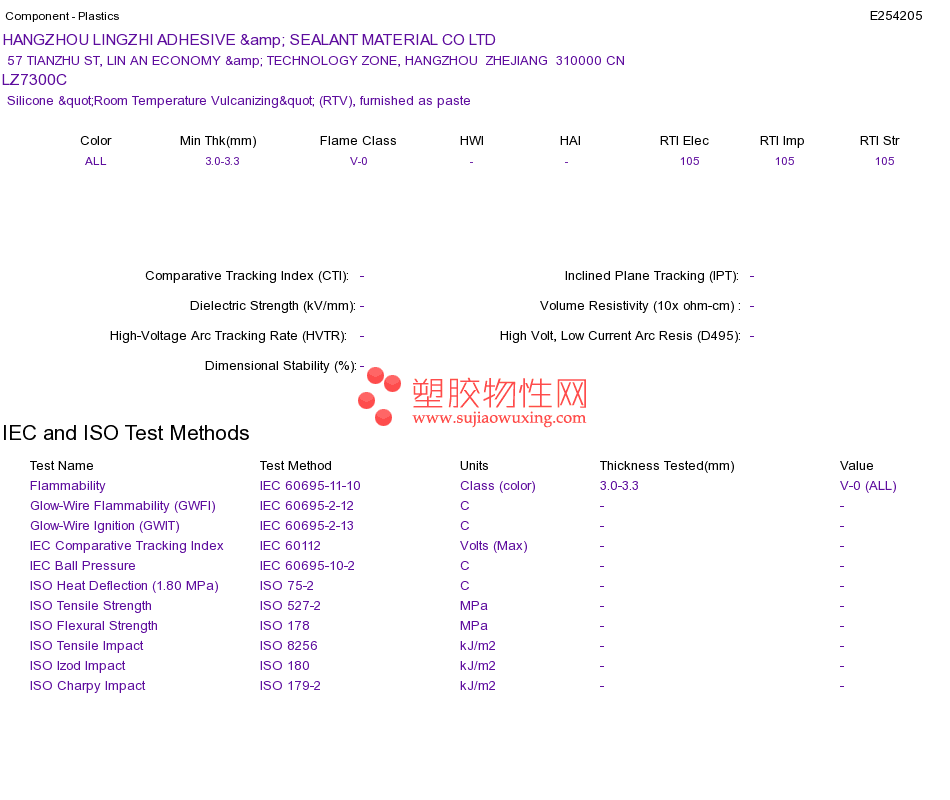Click the RTI Str value 105

(x=885, y=161)
